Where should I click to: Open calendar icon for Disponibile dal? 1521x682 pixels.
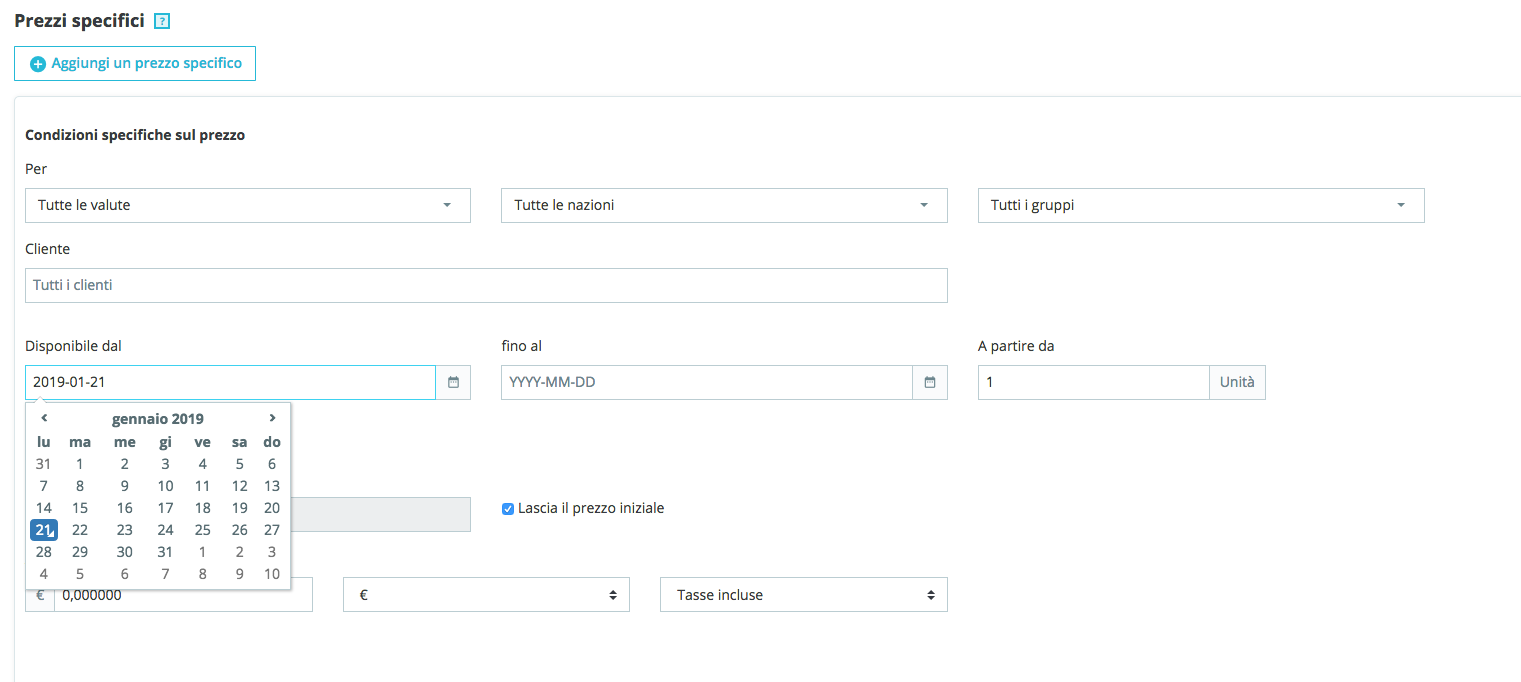453,382
